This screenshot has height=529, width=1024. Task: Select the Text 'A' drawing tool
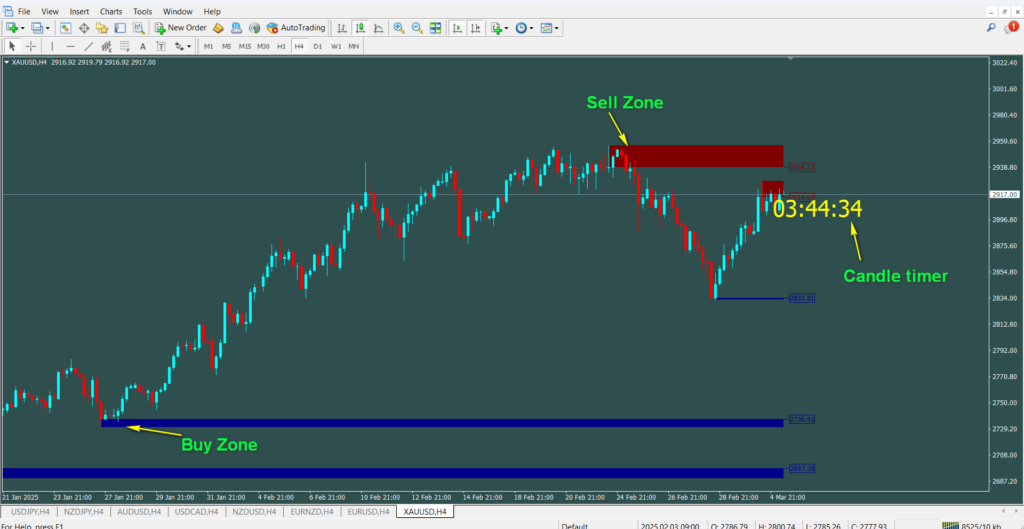tap(142, 46)
